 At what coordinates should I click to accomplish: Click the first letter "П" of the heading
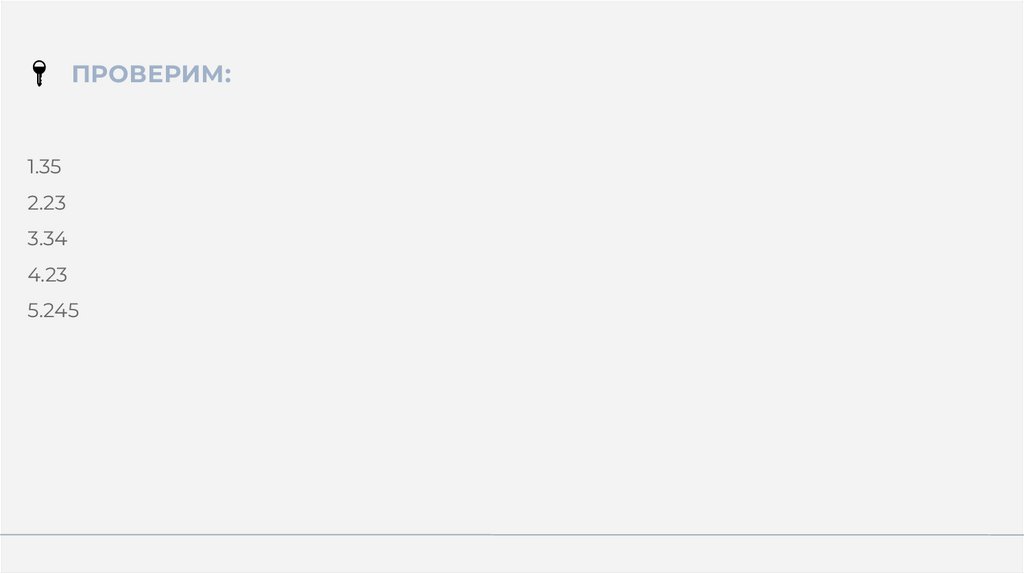coord(80,75)
